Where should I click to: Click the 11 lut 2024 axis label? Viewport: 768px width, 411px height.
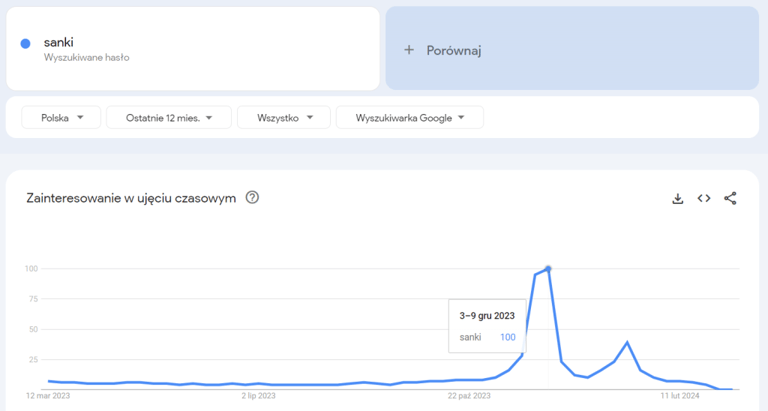coord(678,396)
